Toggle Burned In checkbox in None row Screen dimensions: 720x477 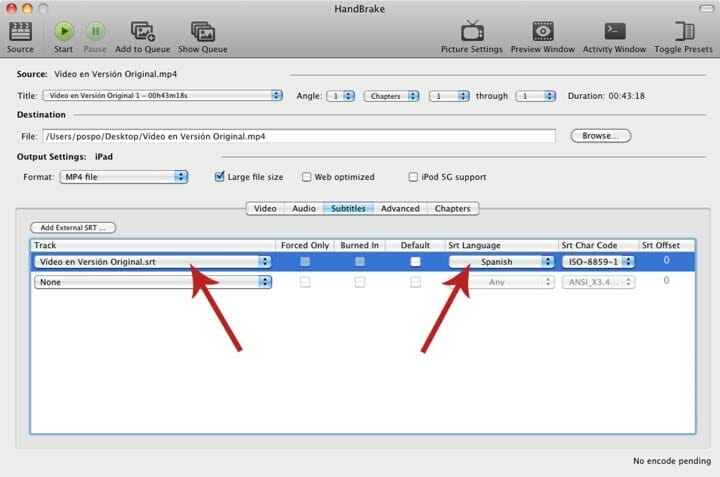(360, 282)
